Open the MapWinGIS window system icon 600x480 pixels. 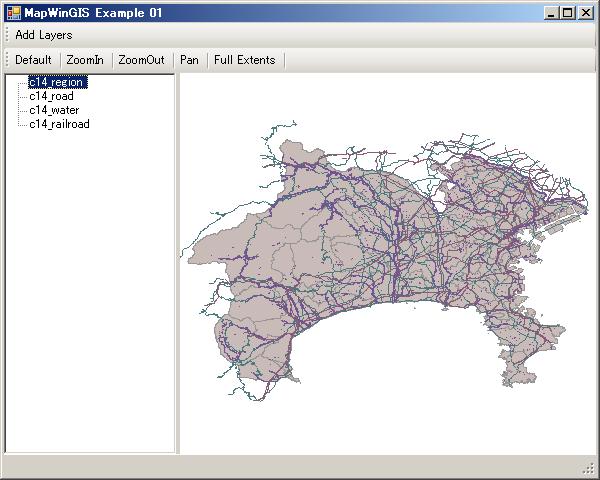click(x=12, y=13)
